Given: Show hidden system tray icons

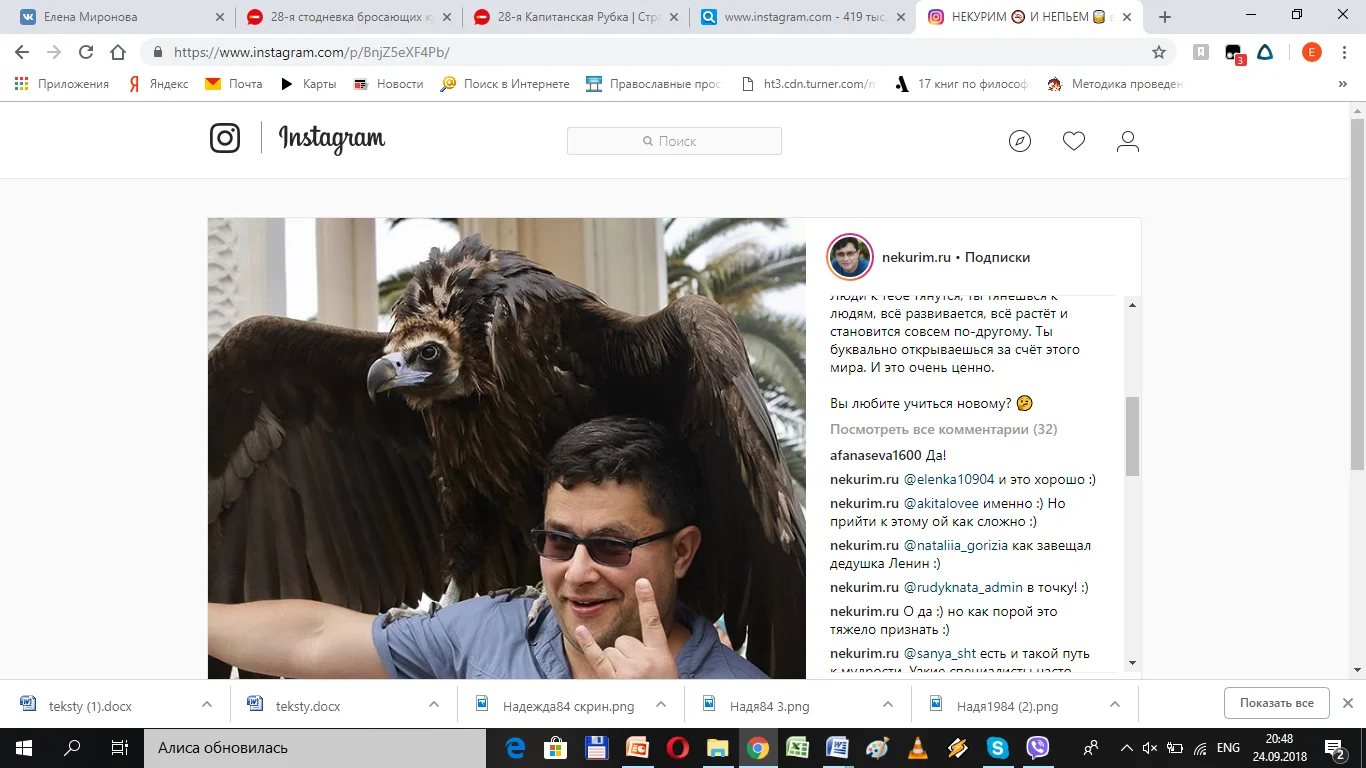Looking at the screenshot, I should (1127, 748).
